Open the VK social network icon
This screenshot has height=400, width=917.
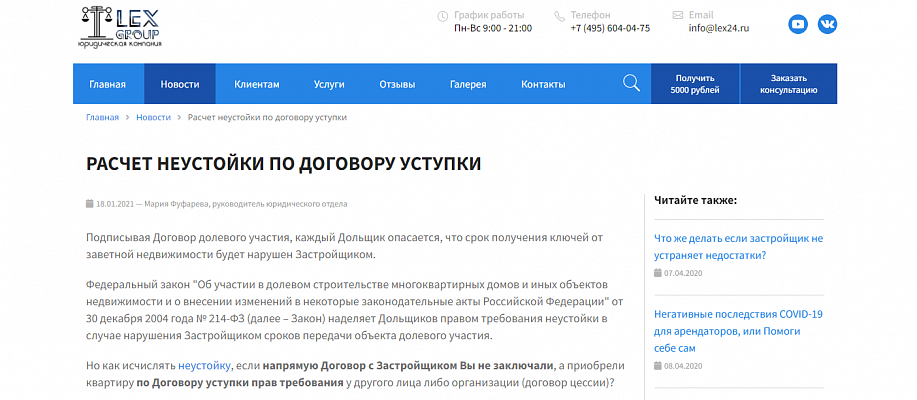827,24
